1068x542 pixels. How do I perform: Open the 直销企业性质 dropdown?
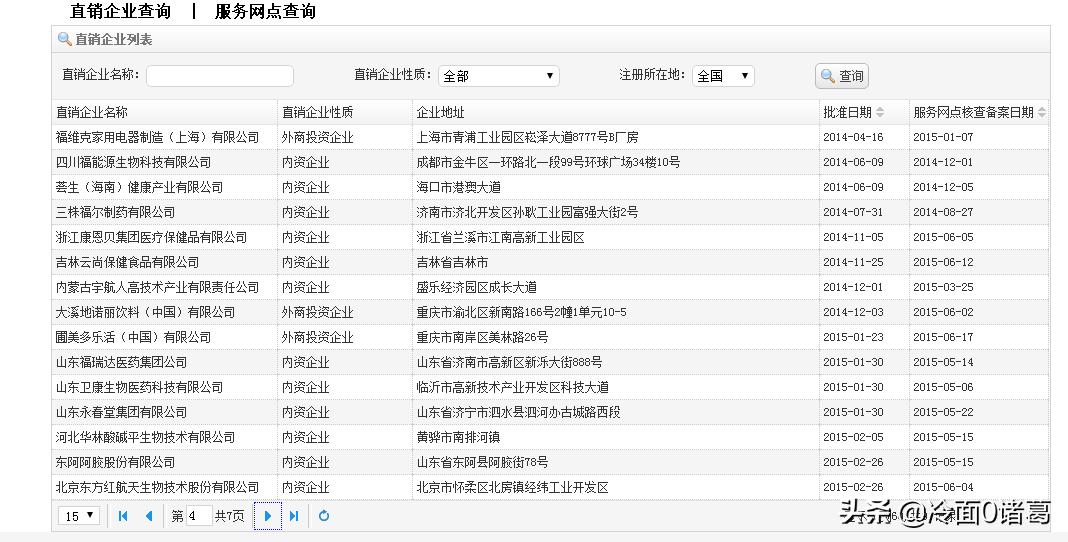click(x=499, y=76)
